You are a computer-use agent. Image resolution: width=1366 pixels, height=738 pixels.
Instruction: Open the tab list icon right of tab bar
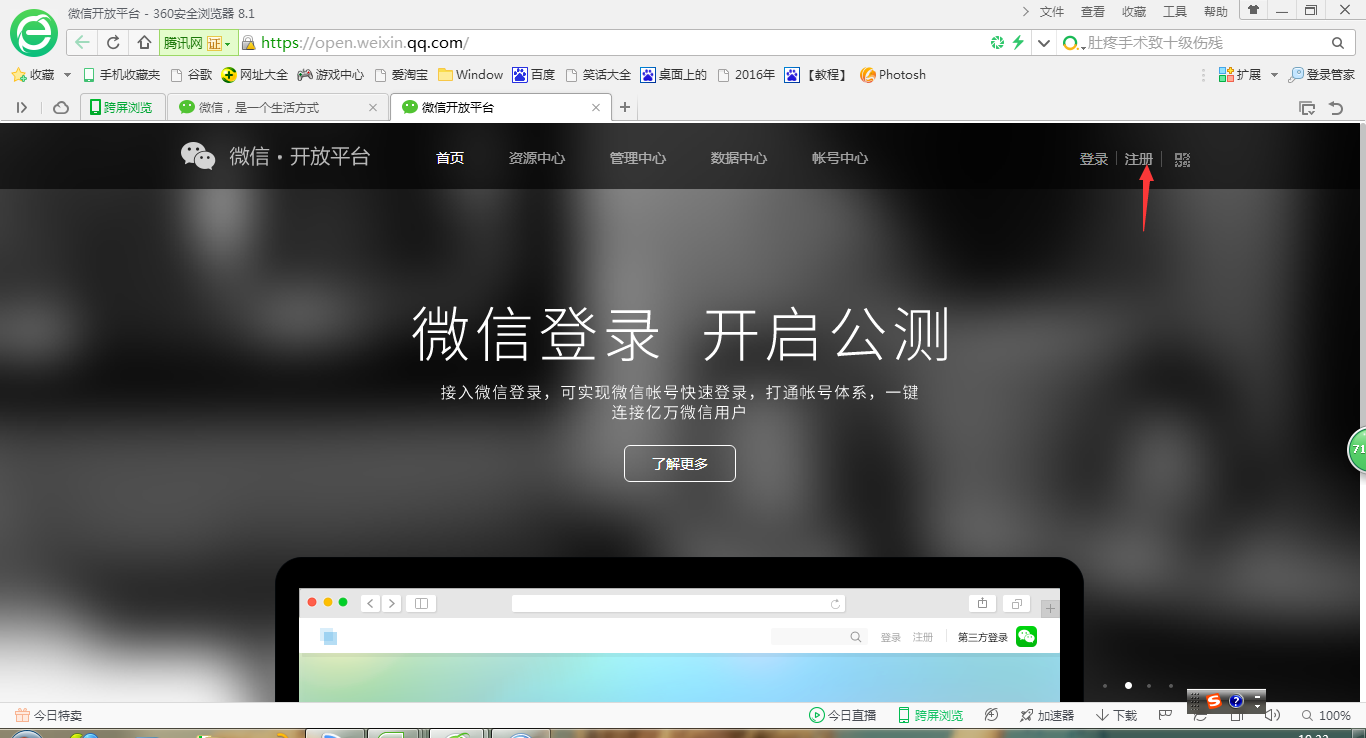click(1306, 107)
